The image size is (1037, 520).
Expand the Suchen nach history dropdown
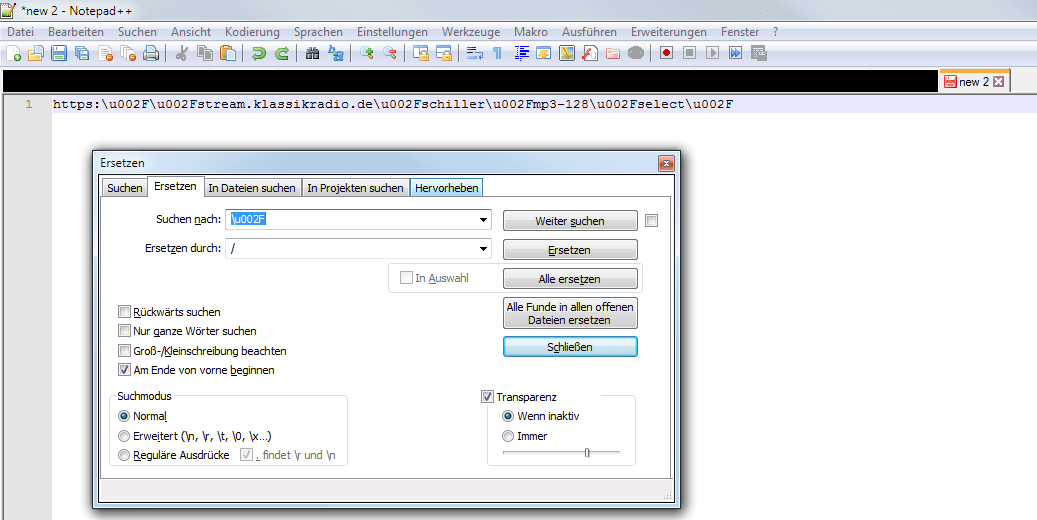[x=483, y=220]
